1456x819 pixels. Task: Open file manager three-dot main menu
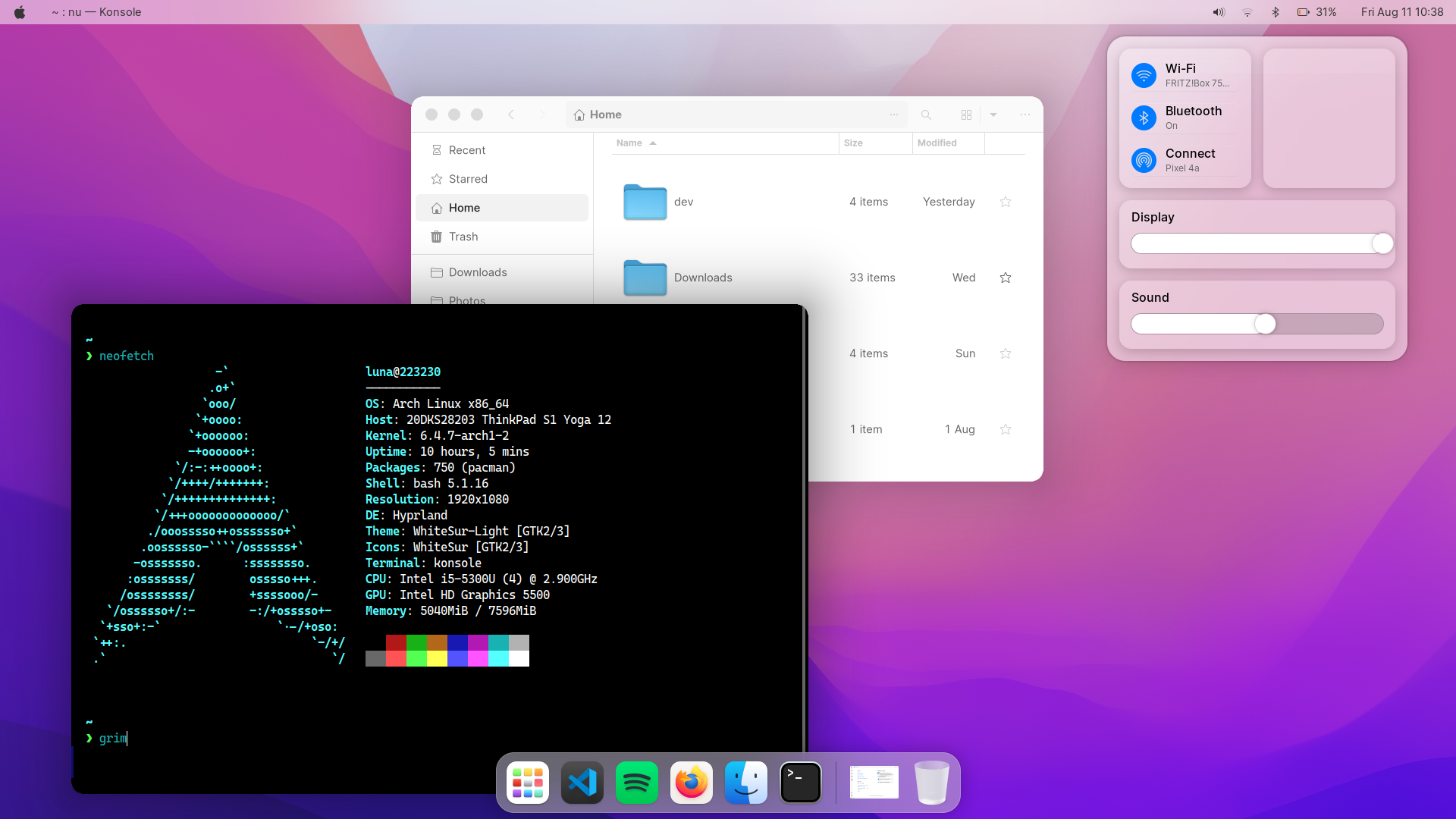click(x=1025, y=115)
